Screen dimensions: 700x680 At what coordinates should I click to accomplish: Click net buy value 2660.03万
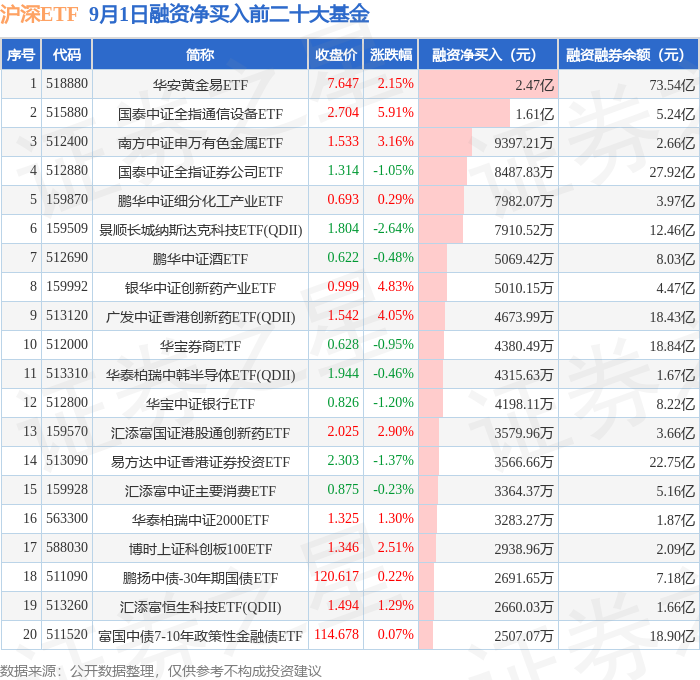[524, 607]
